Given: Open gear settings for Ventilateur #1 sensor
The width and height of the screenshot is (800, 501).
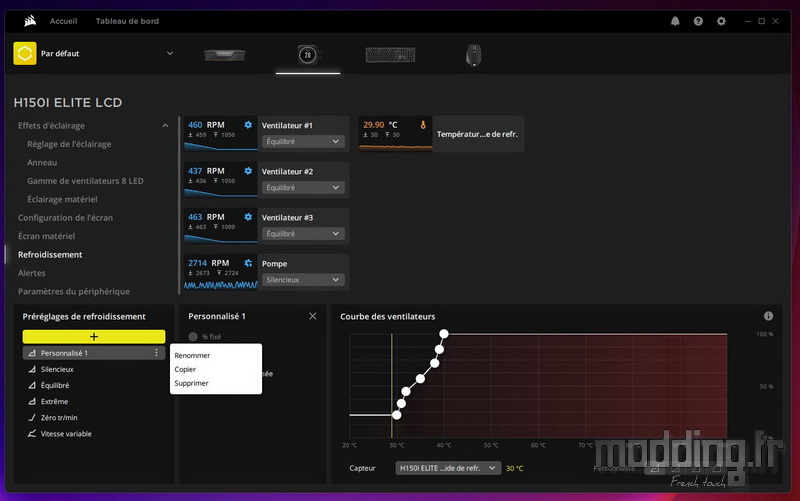Looking at the screenshot, I should tap(248, 125).
